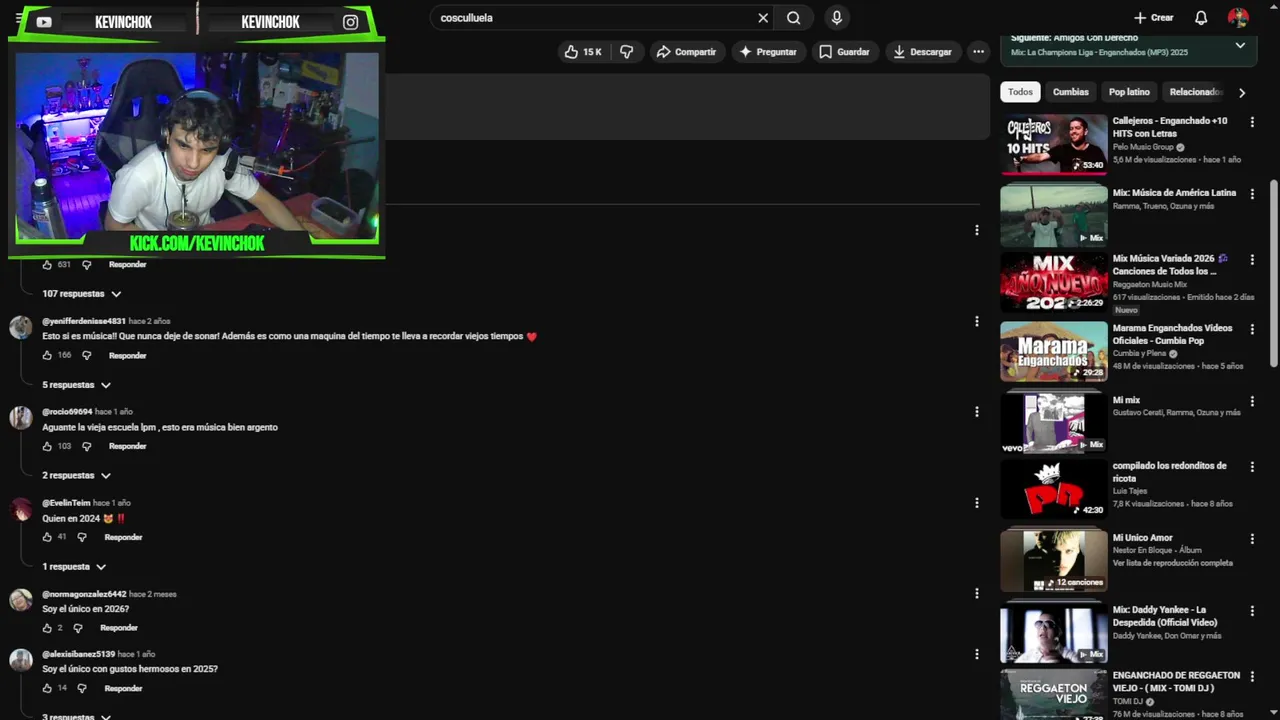
Task: Click the Descargar button
Action: tap(922, 52)
